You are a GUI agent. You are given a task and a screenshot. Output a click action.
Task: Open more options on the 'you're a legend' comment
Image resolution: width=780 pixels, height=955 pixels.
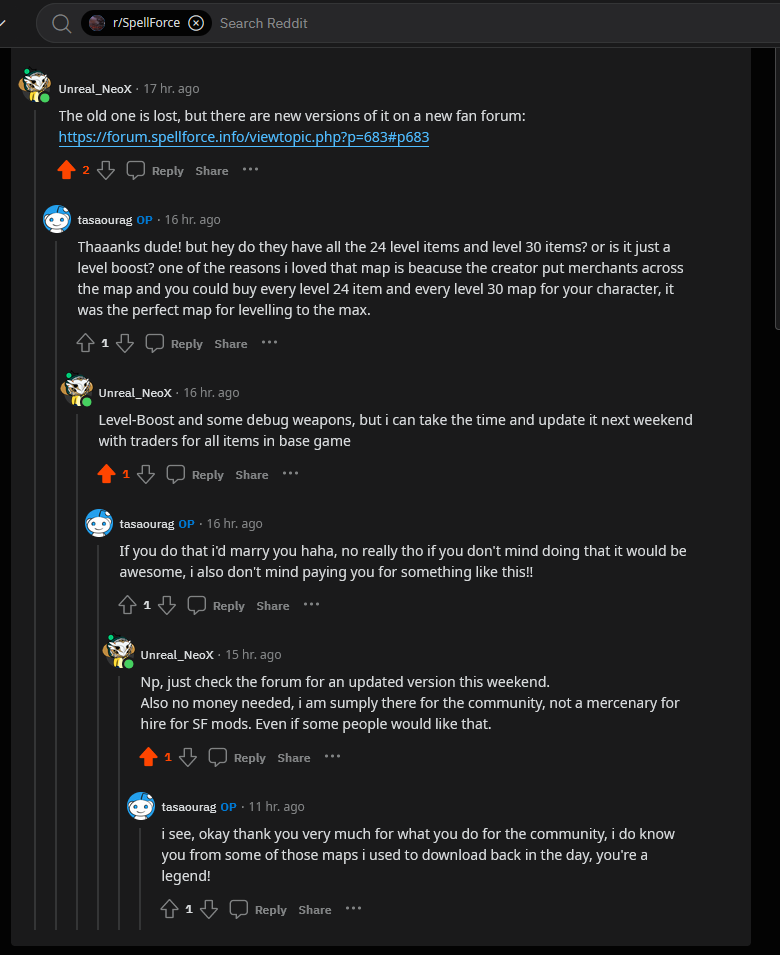[x=353, y=909]
